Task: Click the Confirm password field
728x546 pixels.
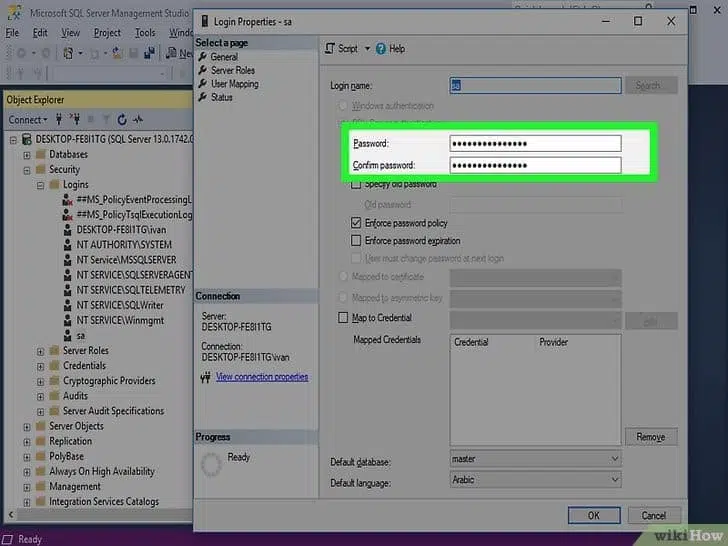Action: coord(535,165)
